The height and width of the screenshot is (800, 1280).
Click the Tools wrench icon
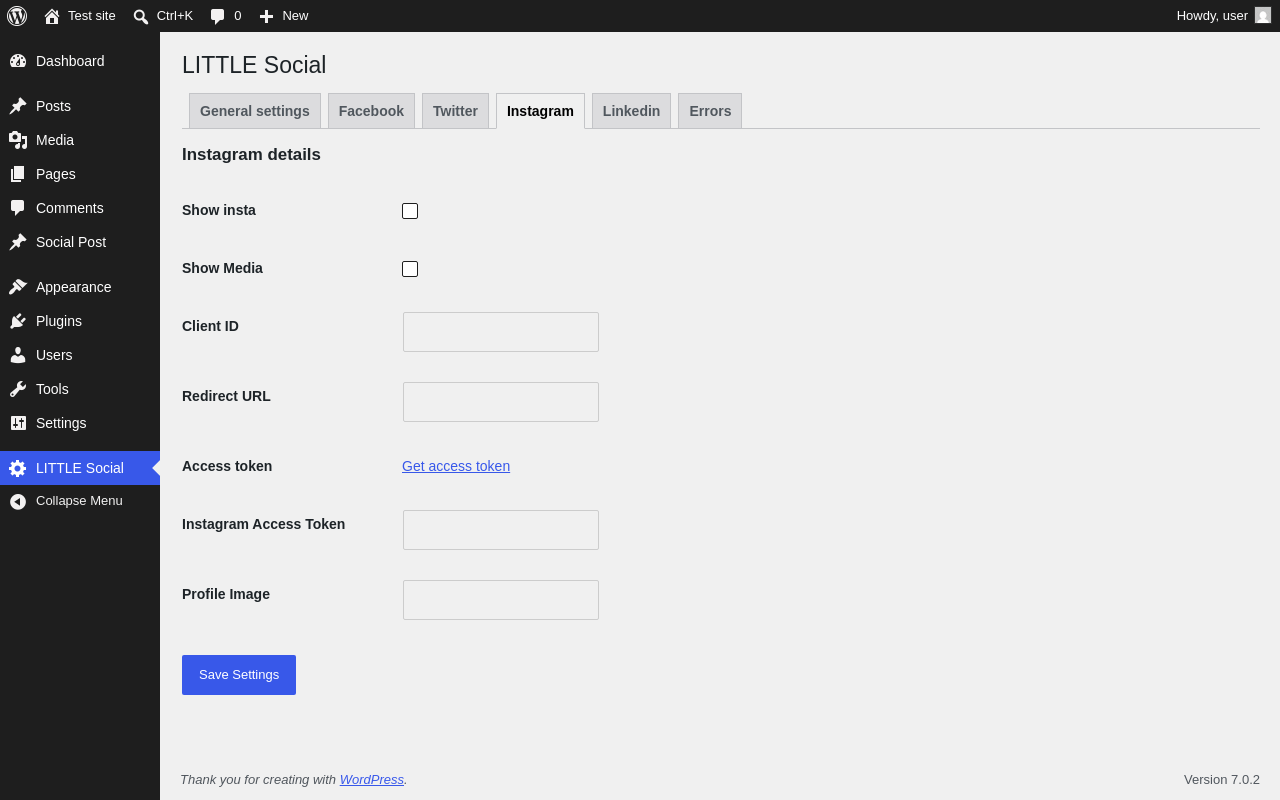coord(18,389)
